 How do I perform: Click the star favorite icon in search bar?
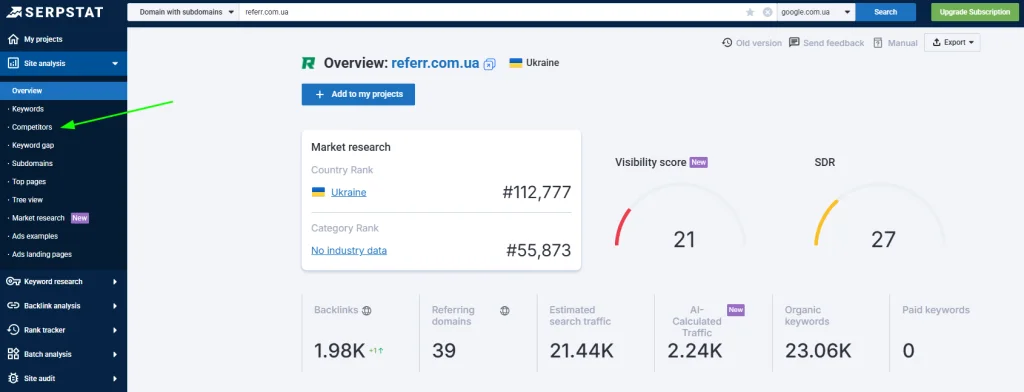[750, 12]
